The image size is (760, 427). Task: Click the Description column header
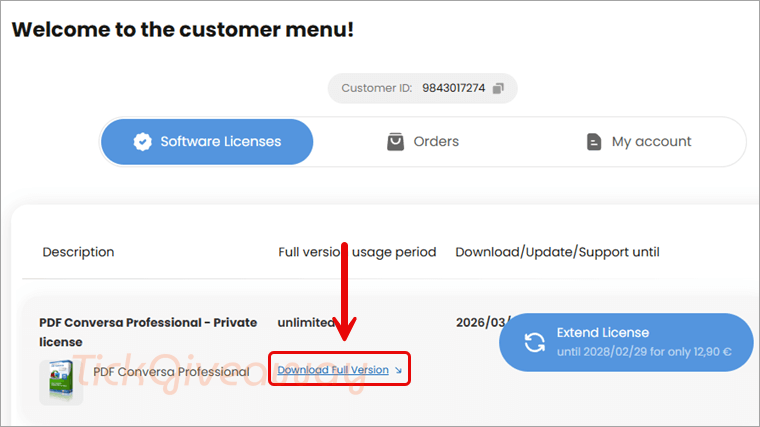coord(78,252)
